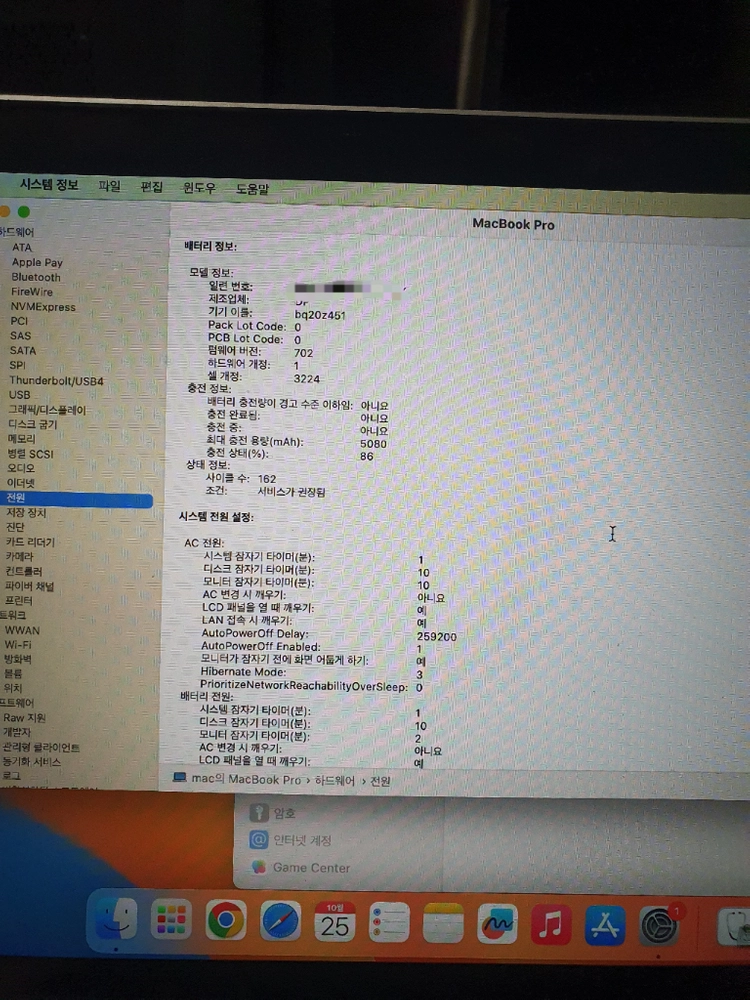Select 동기화 서비스 in sidebar
Screen dimensions: 750x1000
31,761
